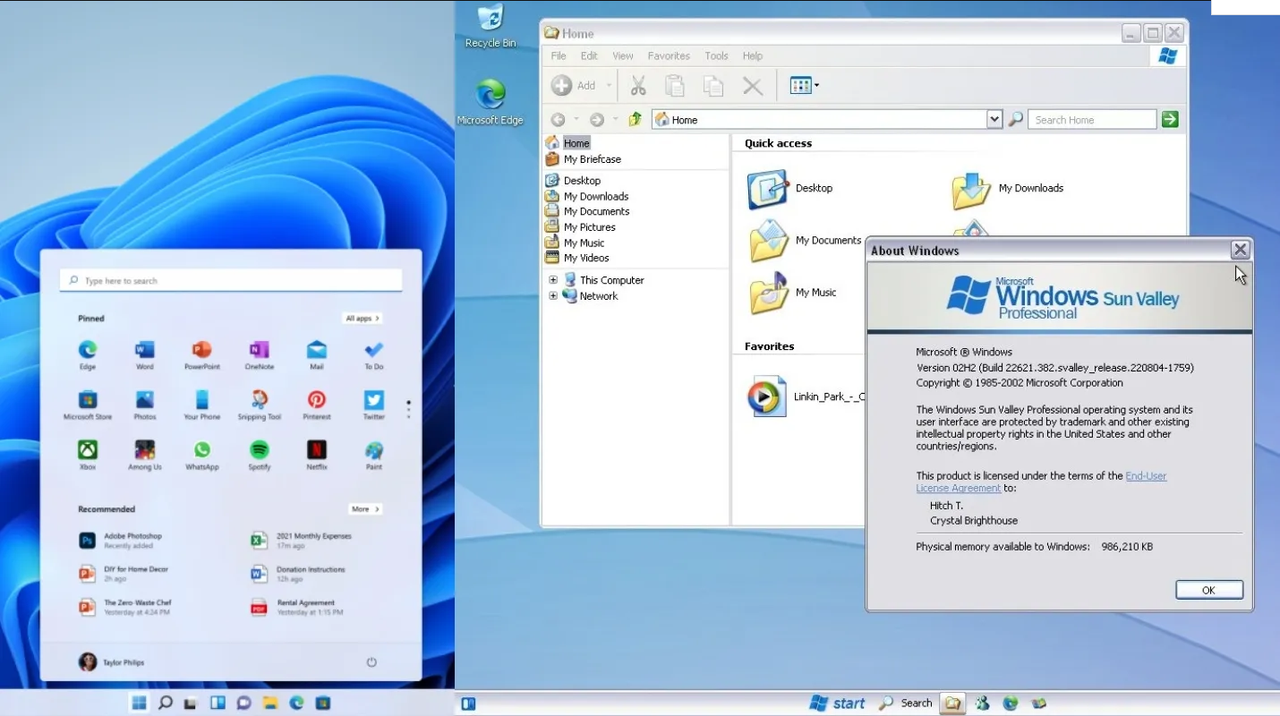The height and width of the screenshot is (716, 1280).
Task: Launch the Your Phone pinned app
Action: point(202,404)
